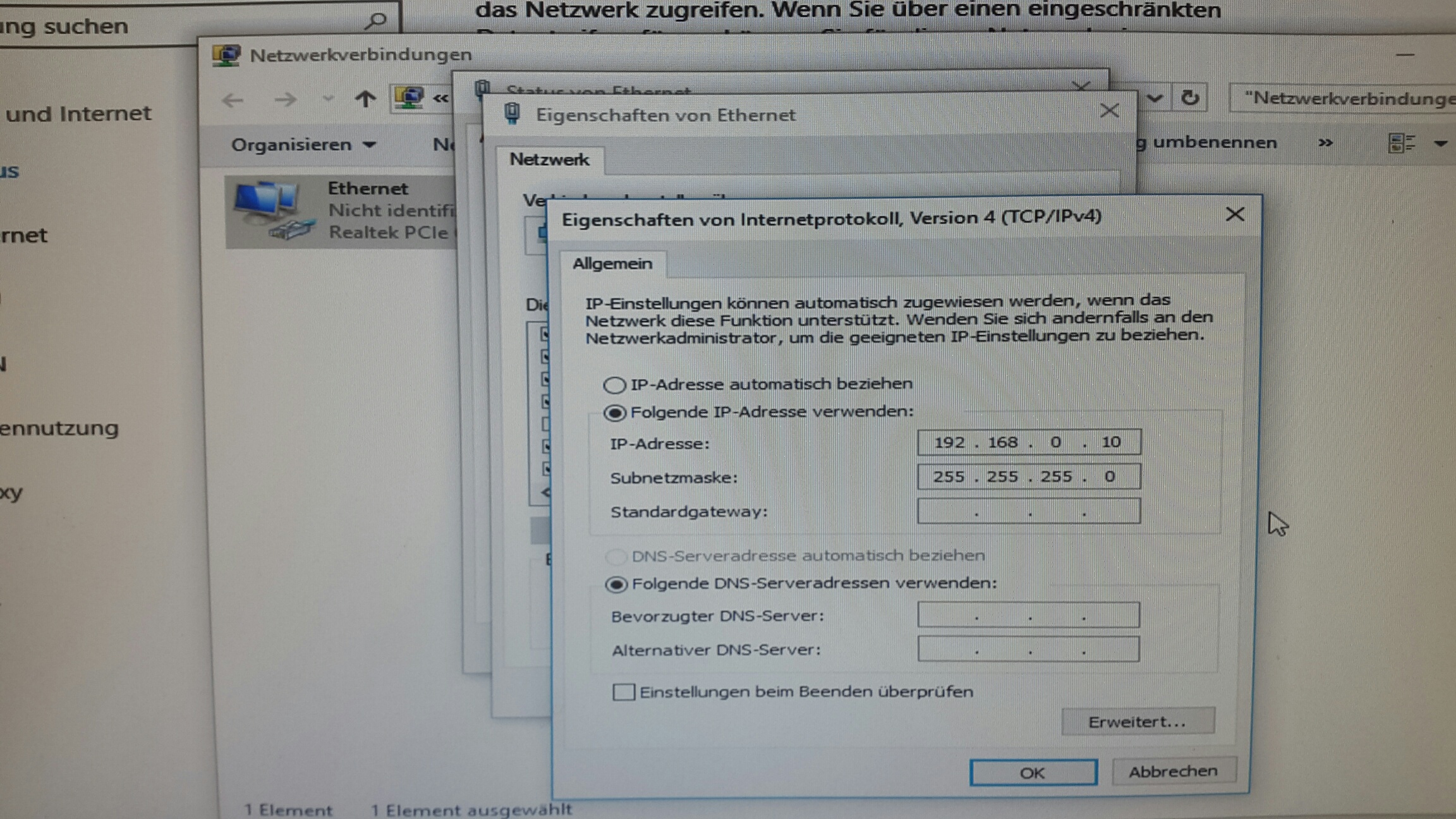Viewport: 1456px width, 819px height.
Task: Click the search magnifier icon
Action: point(376,22)
